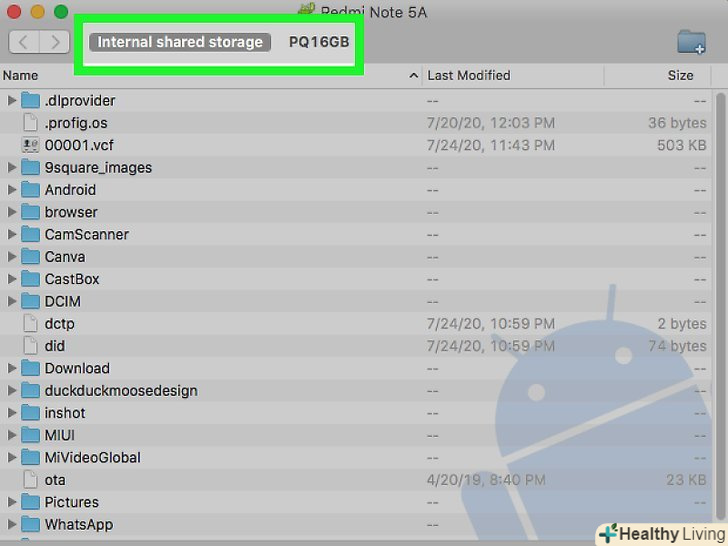Click the .profig.os file icon
Viewport: 728px width, 546px height.
[31, 123]
